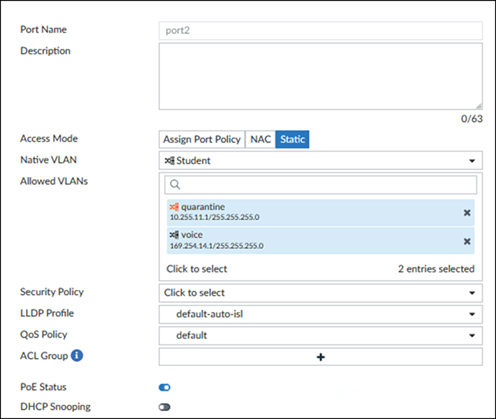Remove the quarantine VLAN entry
496x419 pixels.
[x=467, y=213]
